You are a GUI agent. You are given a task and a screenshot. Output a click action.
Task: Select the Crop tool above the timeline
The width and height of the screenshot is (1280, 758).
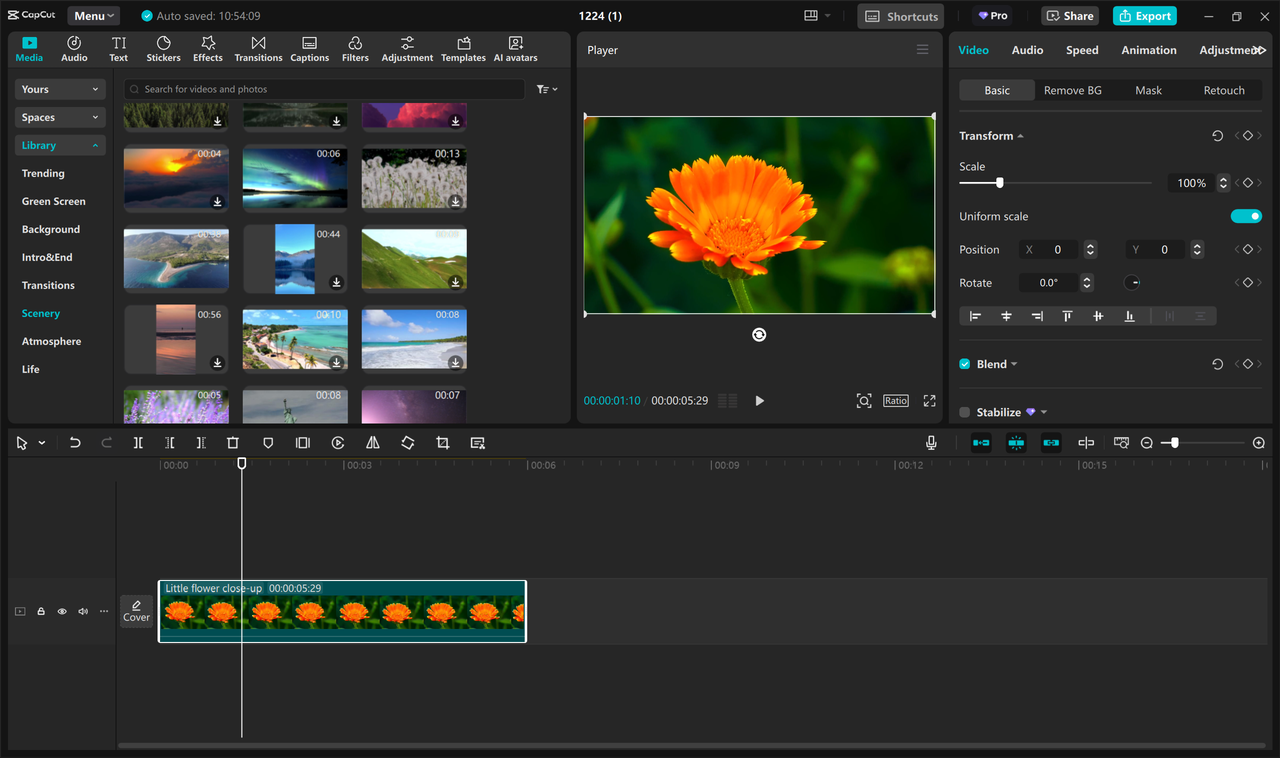click(442, 442)
